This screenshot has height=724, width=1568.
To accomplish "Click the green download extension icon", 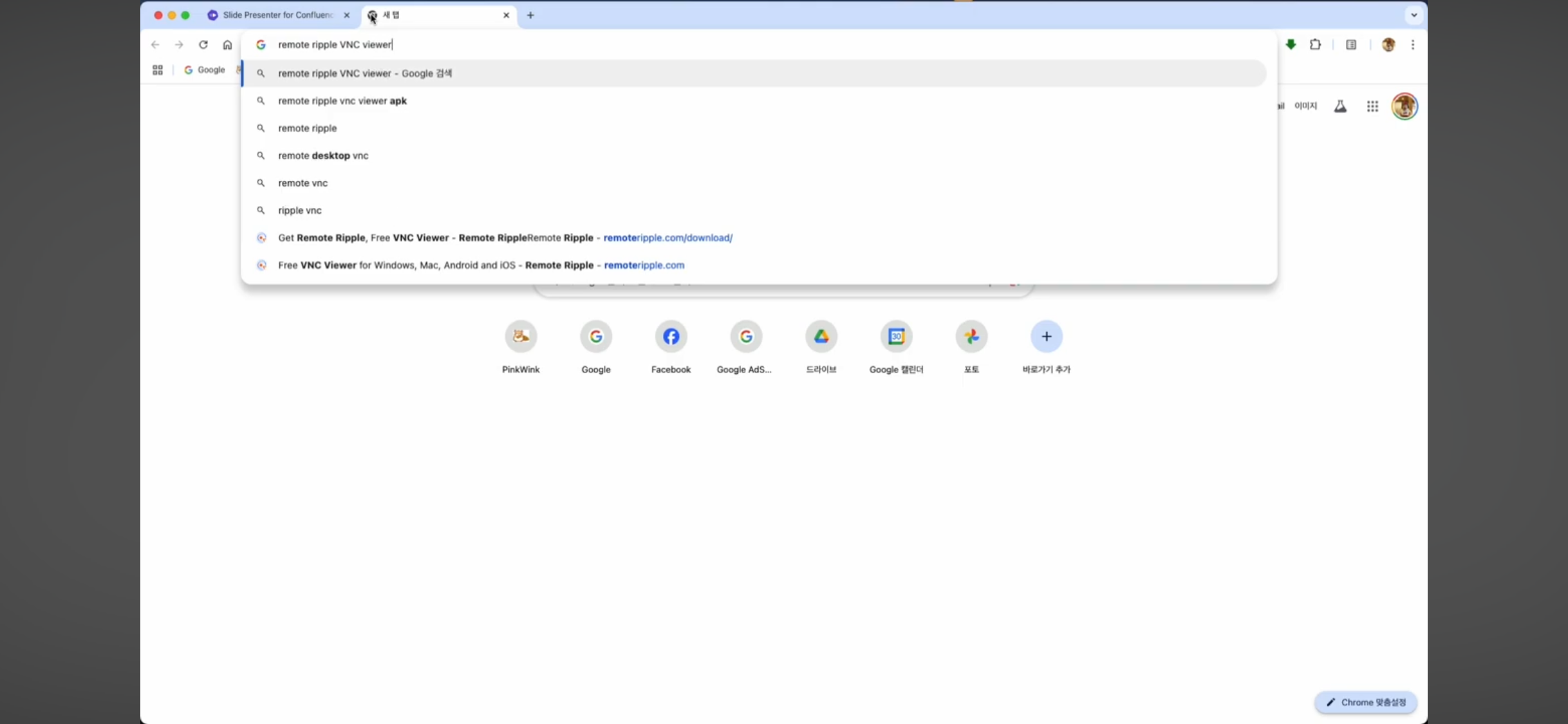I will point(1291,44).
